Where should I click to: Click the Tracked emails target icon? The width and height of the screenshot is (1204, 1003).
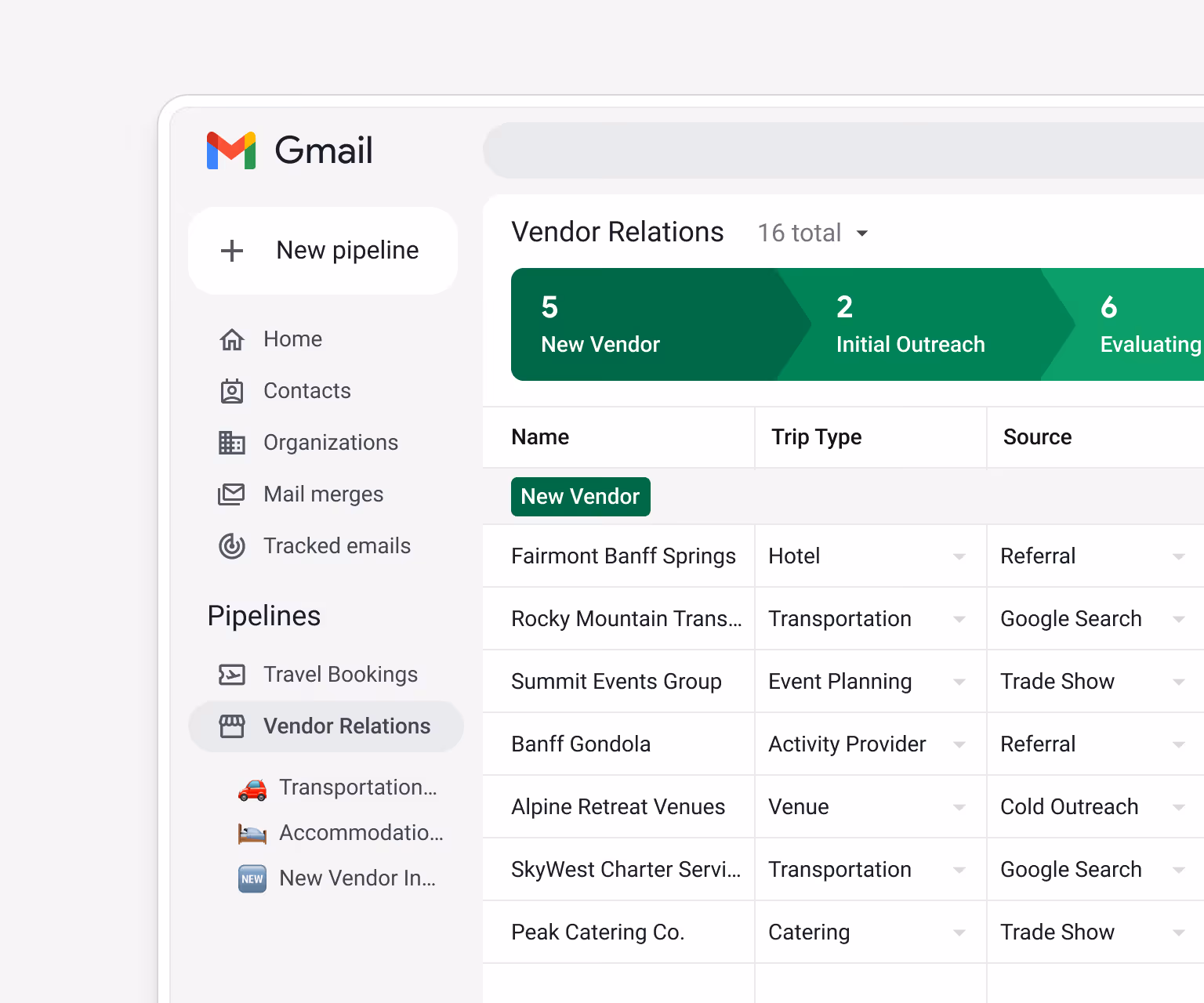(x=232, y=546)
